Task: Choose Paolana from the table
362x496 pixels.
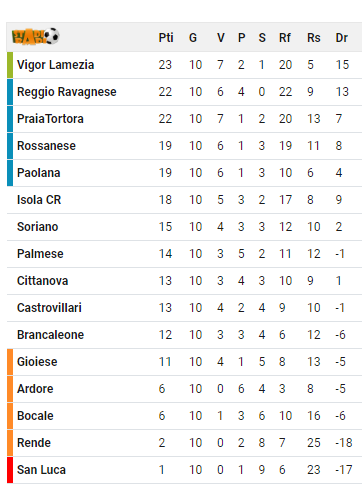Action: point(39,173)
